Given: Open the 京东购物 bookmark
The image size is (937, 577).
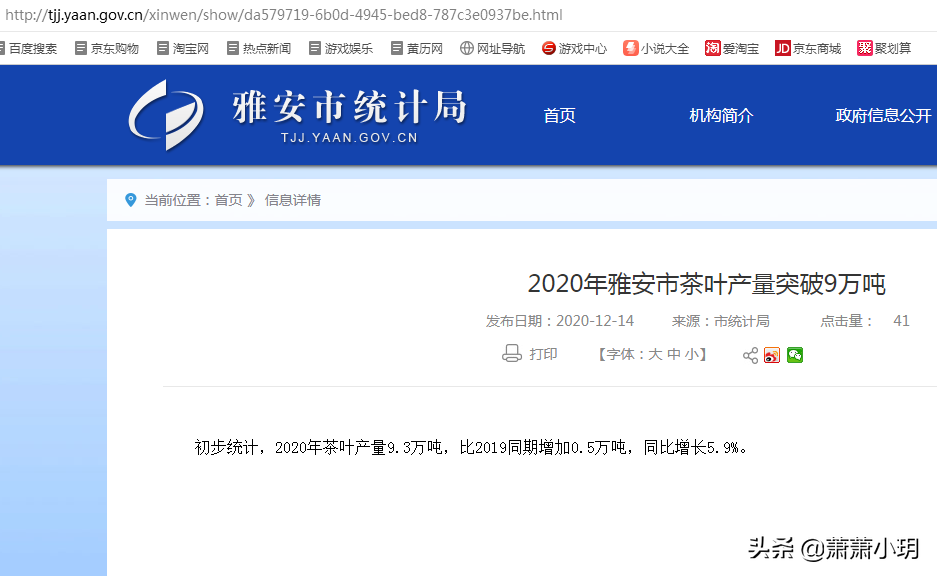Looking at the screenshot, I should pyautogui.click(x=107, y=48).
